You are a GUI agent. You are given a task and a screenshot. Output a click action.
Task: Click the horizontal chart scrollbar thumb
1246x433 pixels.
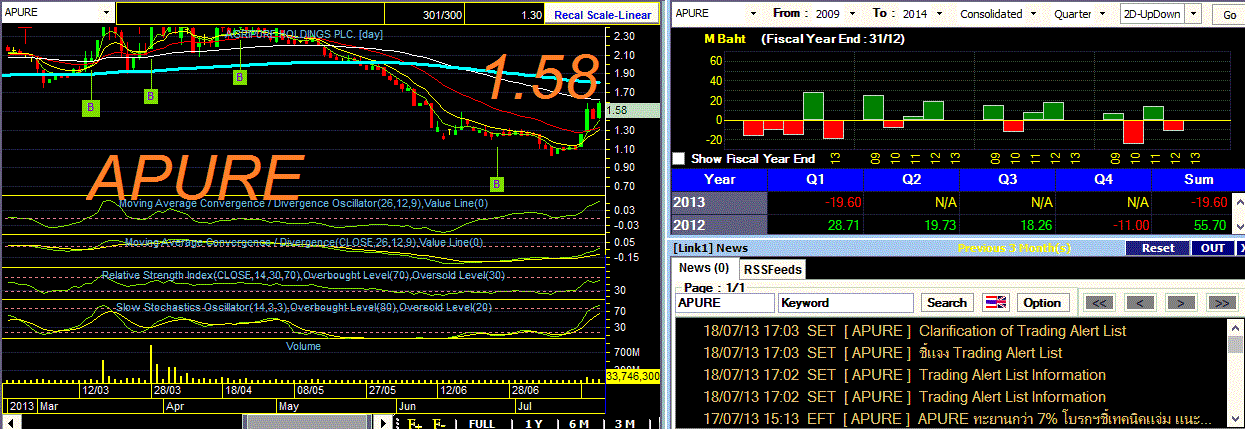[x=307, y=423]
